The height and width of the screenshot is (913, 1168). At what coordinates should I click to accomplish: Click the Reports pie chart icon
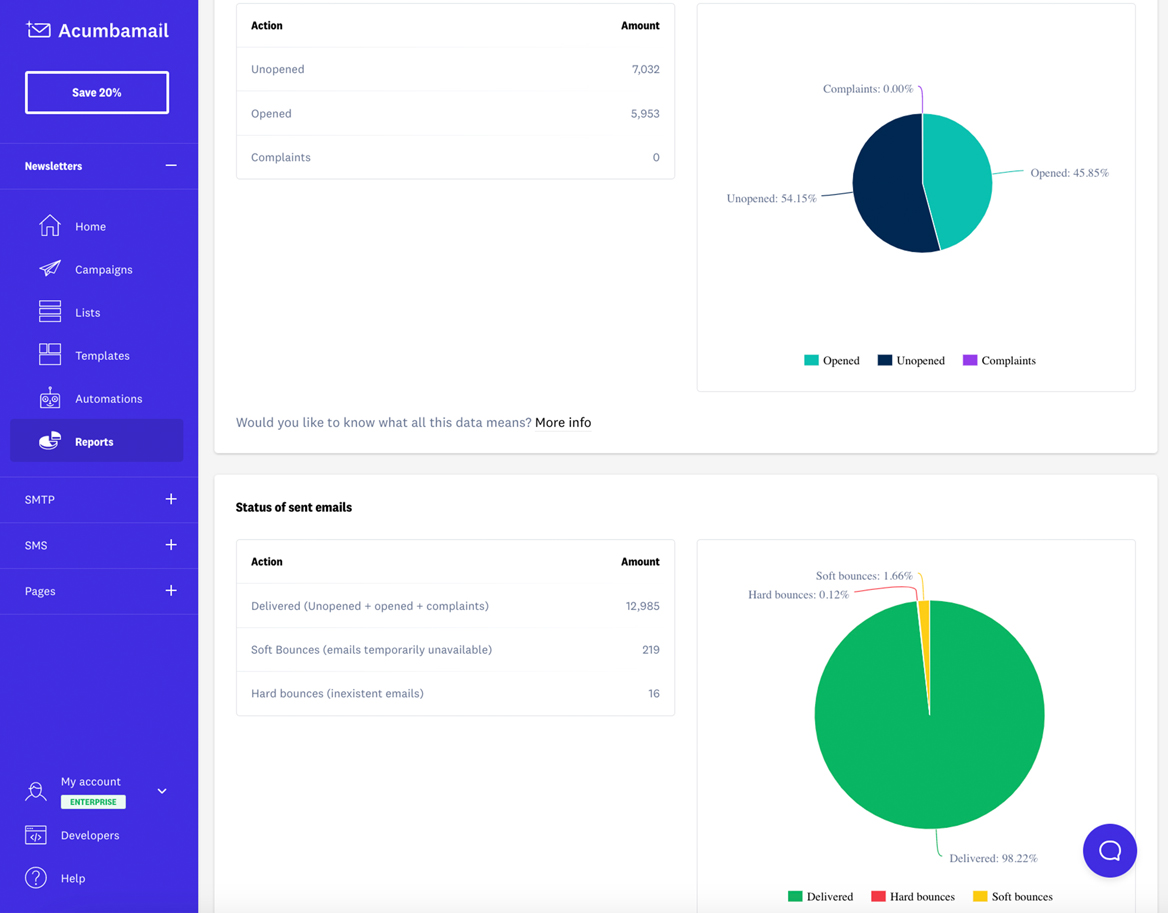[49, 440]
